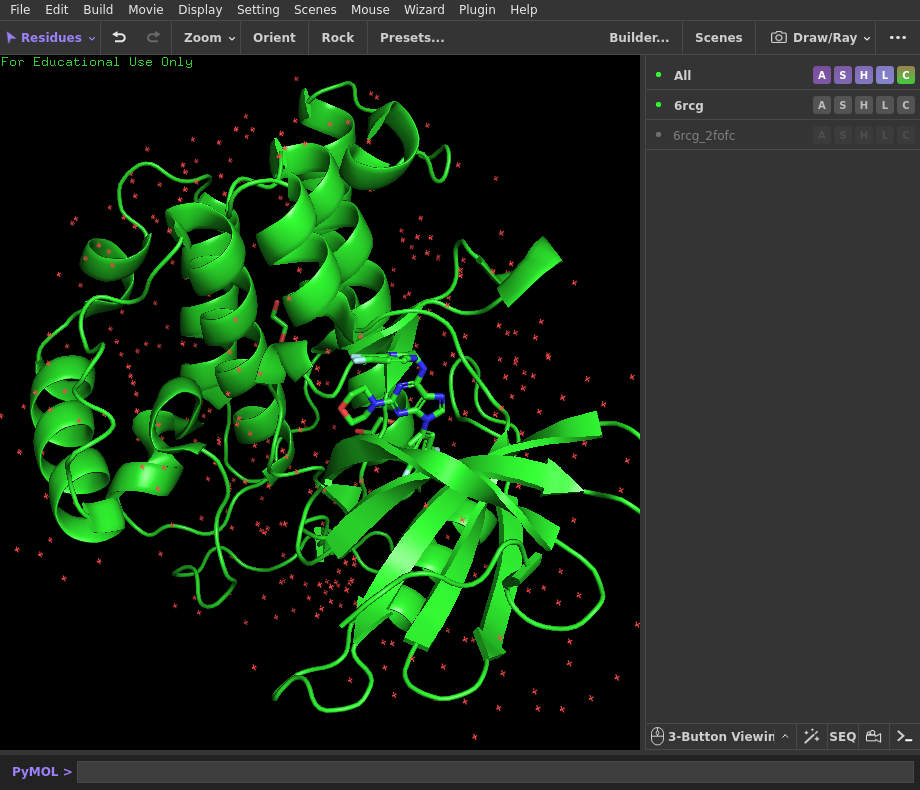
Task: Click the magic wand icon near SEQ
Action: pyautogui.click(x=812, y=736)
